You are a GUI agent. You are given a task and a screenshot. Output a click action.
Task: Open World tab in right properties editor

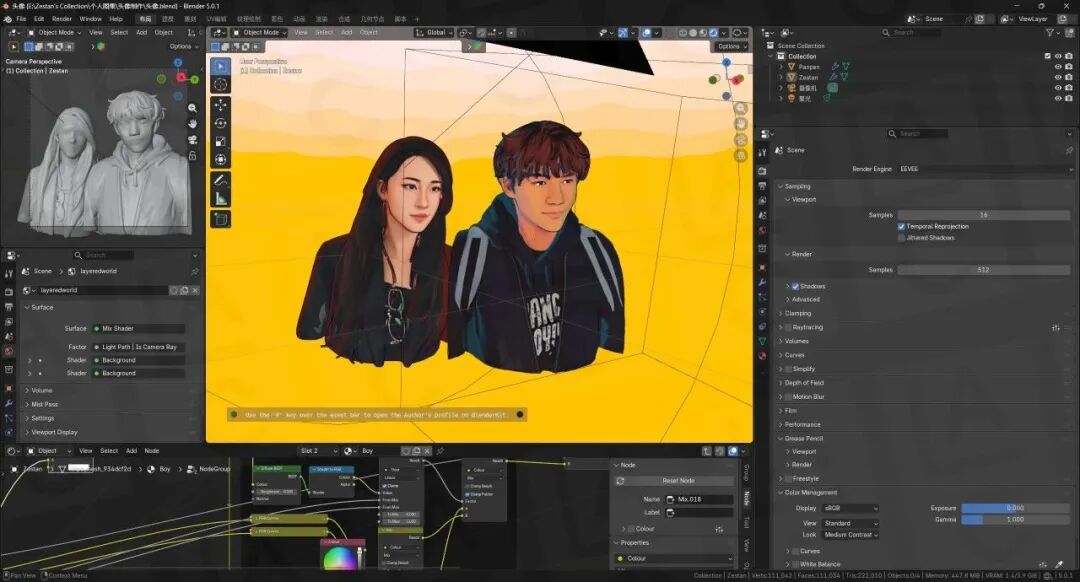762,230
